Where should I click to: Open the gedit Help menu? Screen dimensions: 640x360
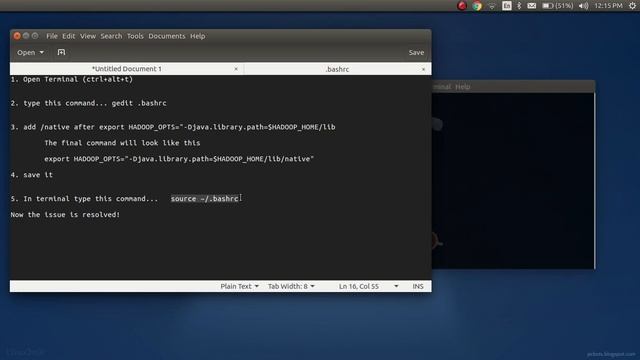(198, 36)
